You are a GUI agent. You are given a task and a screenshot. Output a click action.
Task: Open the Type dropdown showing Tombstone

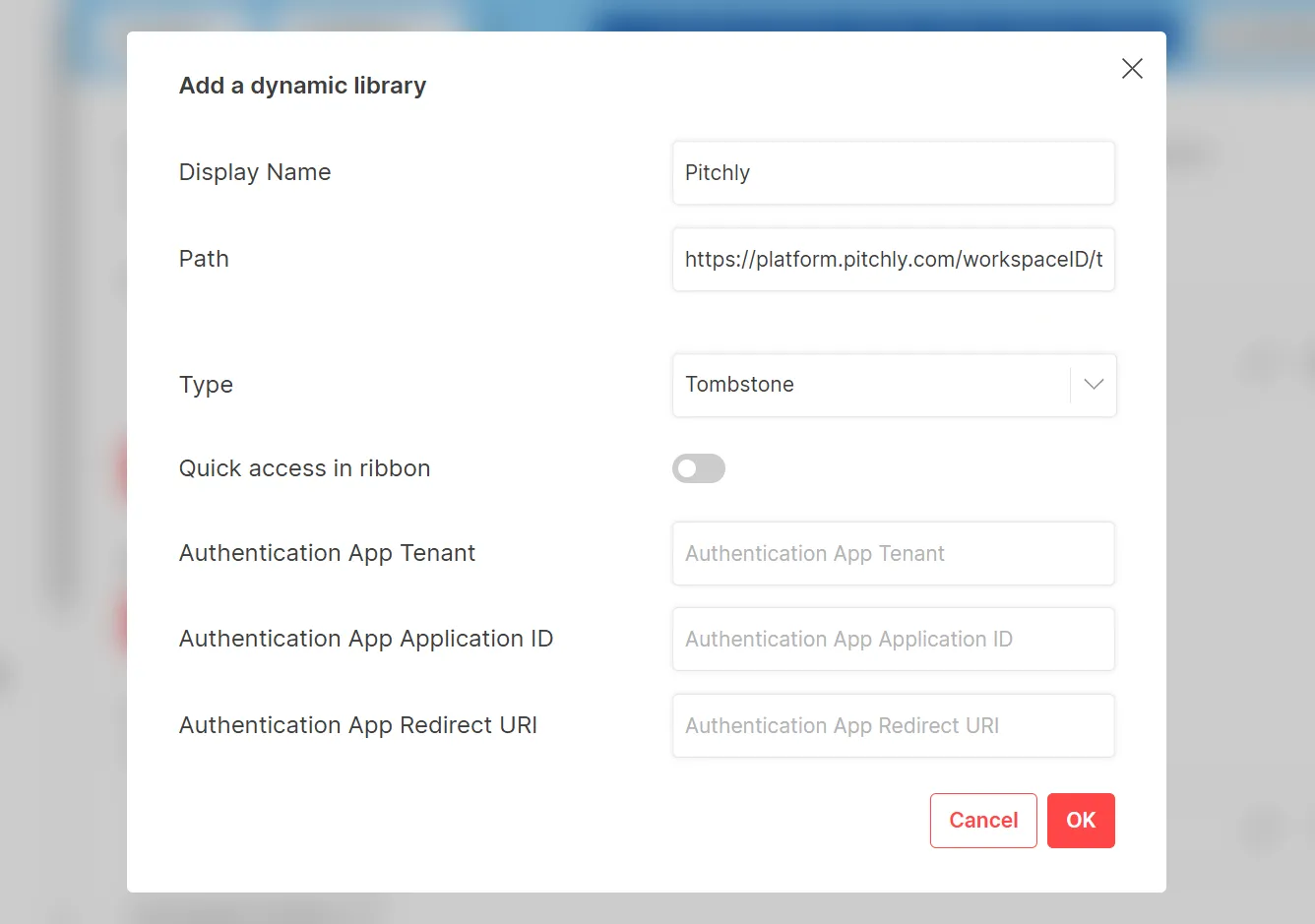click(894, 385)
